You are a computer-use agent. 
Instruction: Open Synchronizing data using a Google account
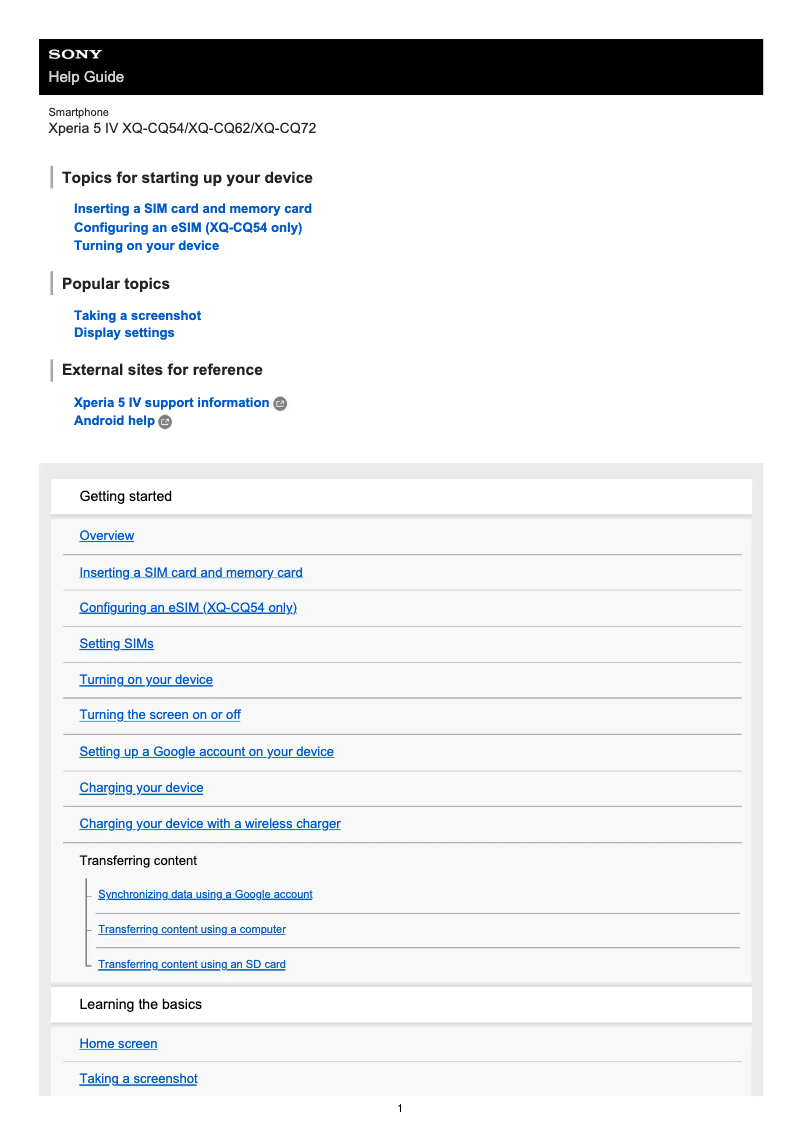pyautogui.click(x=205, y=895)
